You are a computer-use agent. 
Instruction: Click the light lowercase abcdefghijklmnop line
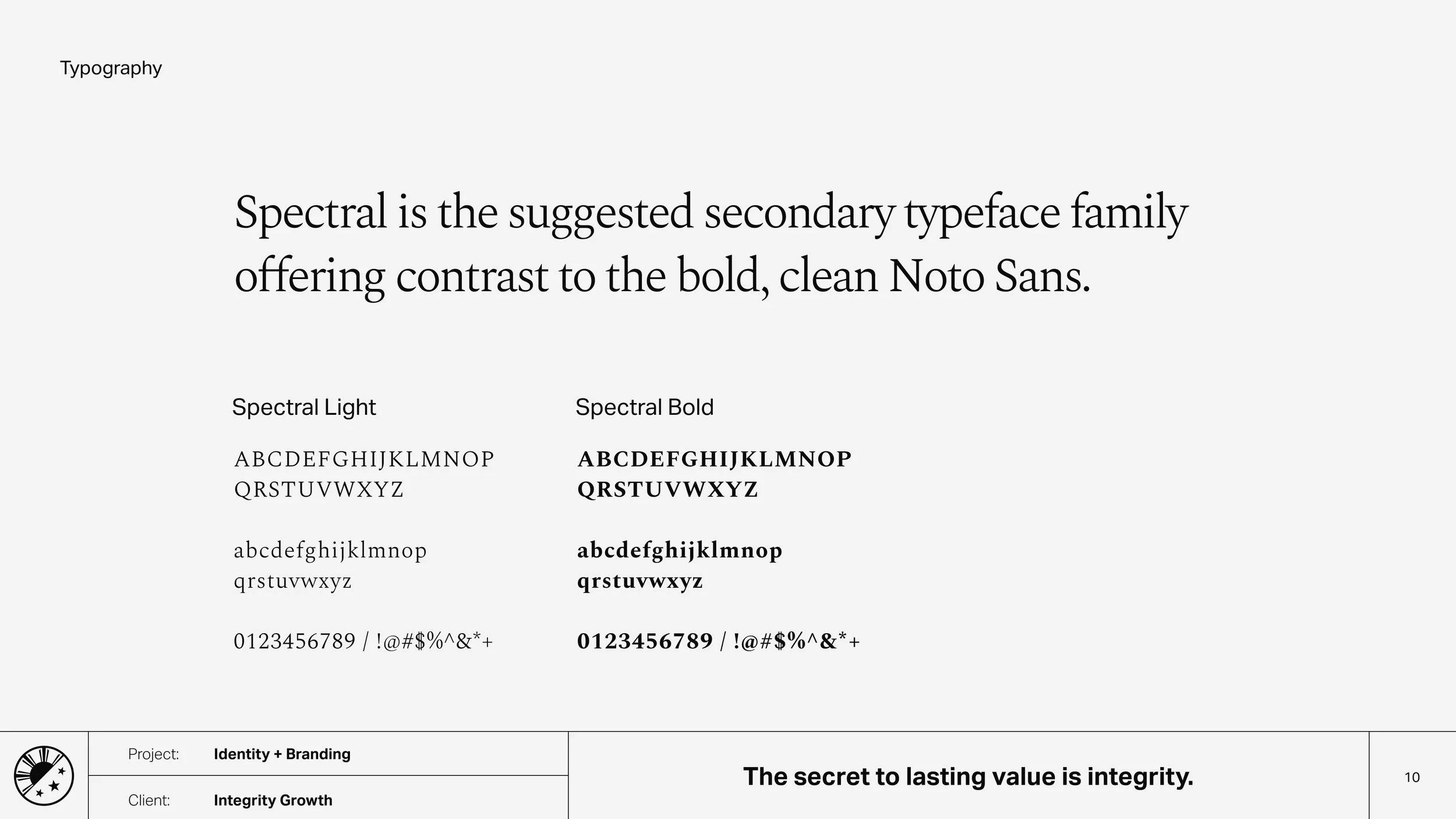(330, 550)
